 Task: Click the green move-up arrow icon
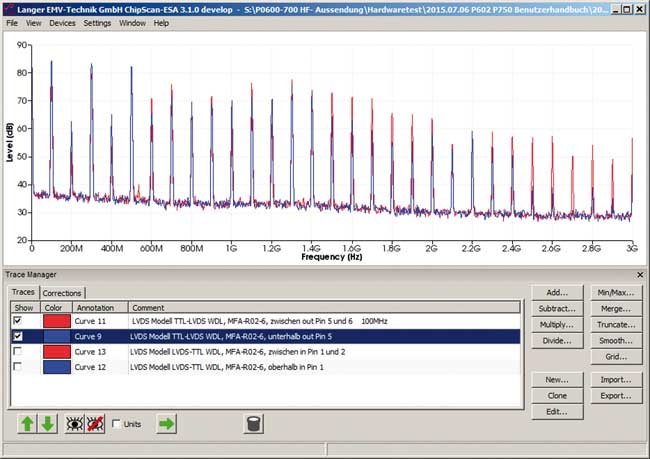coord(27,424)
